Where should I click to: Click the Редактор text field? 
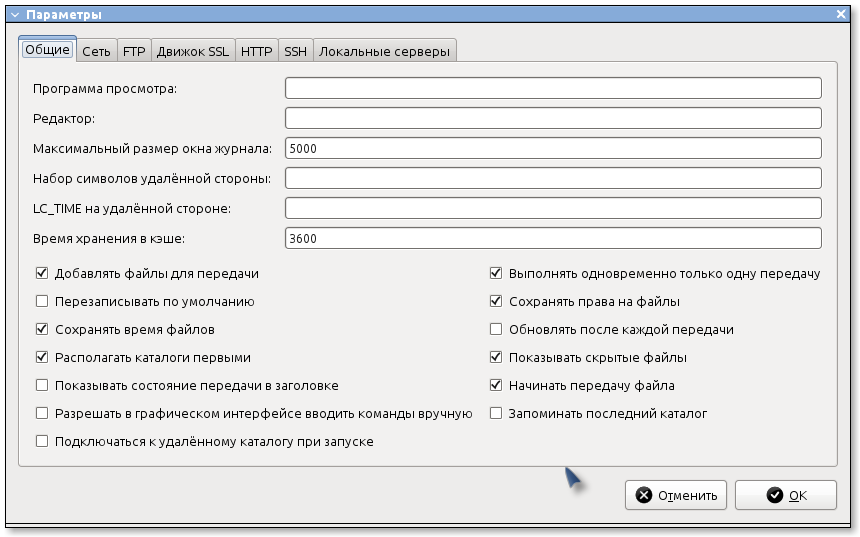click(x=553, y=118)
